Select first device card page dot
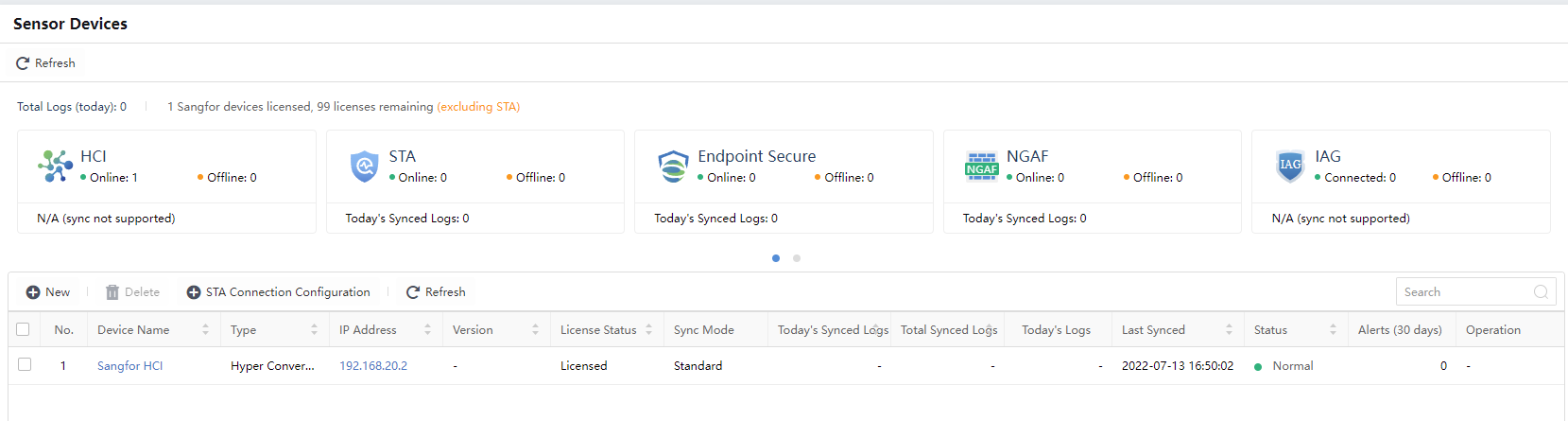Viewport: 1568px width, 421px height. (x=776, y=258)
